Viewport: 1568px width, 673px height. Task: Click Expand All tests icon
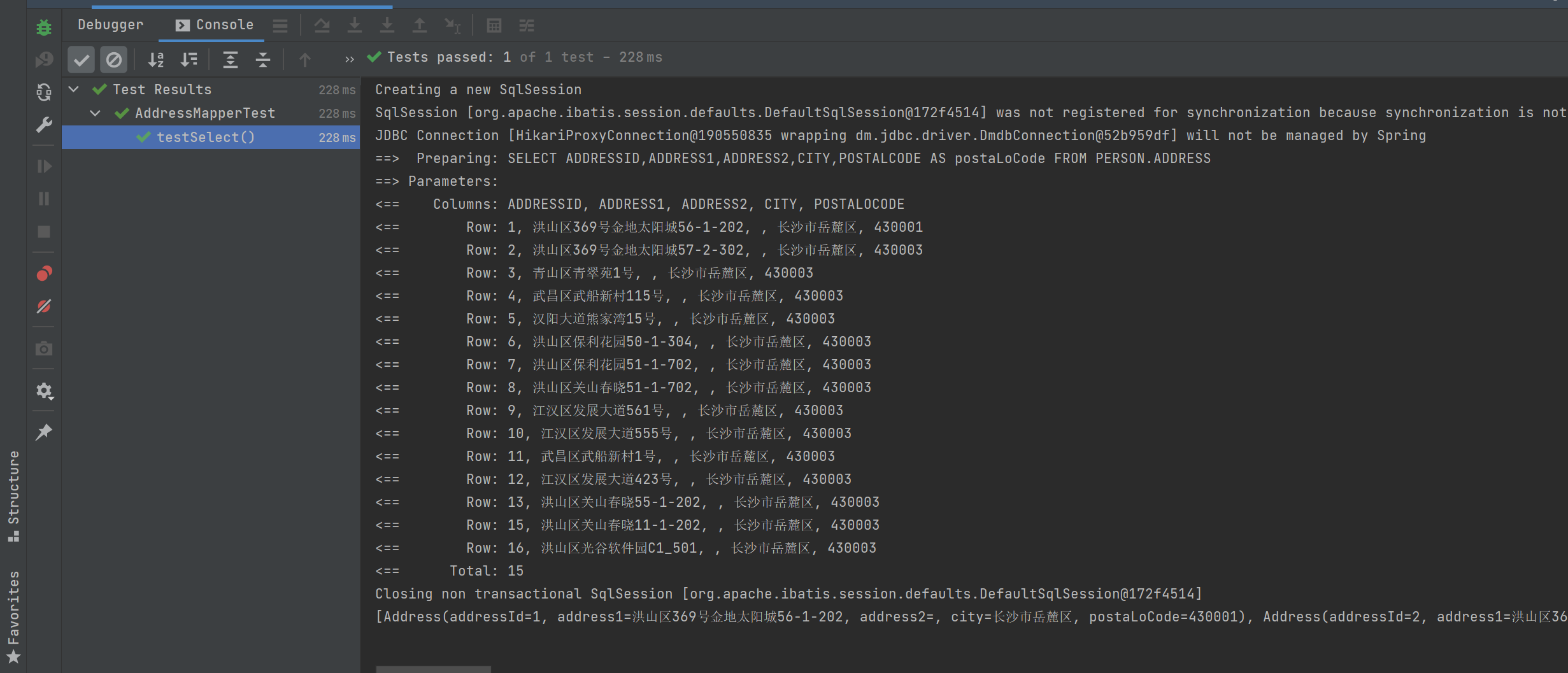pos(230,60)
